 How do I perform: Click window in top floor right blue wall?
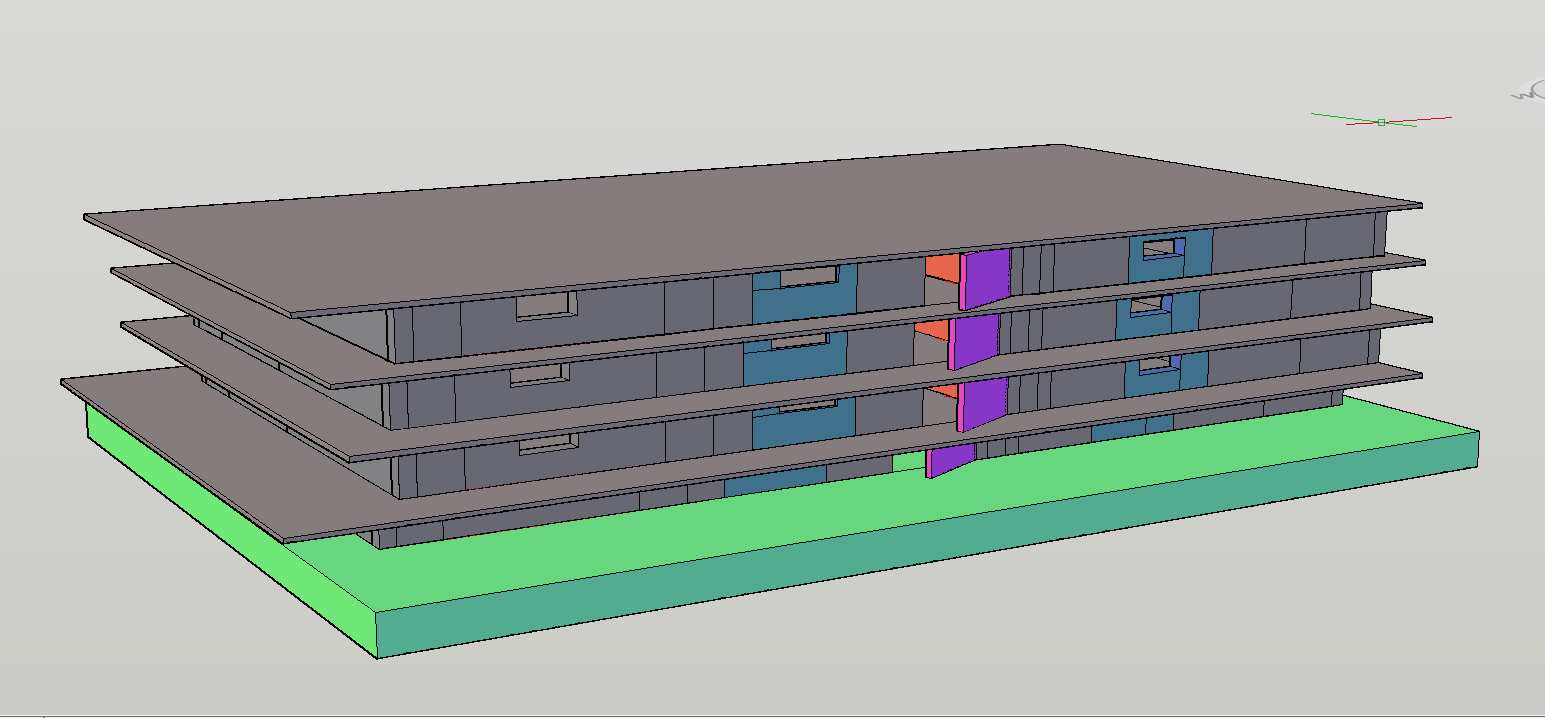coord(1160,248)
